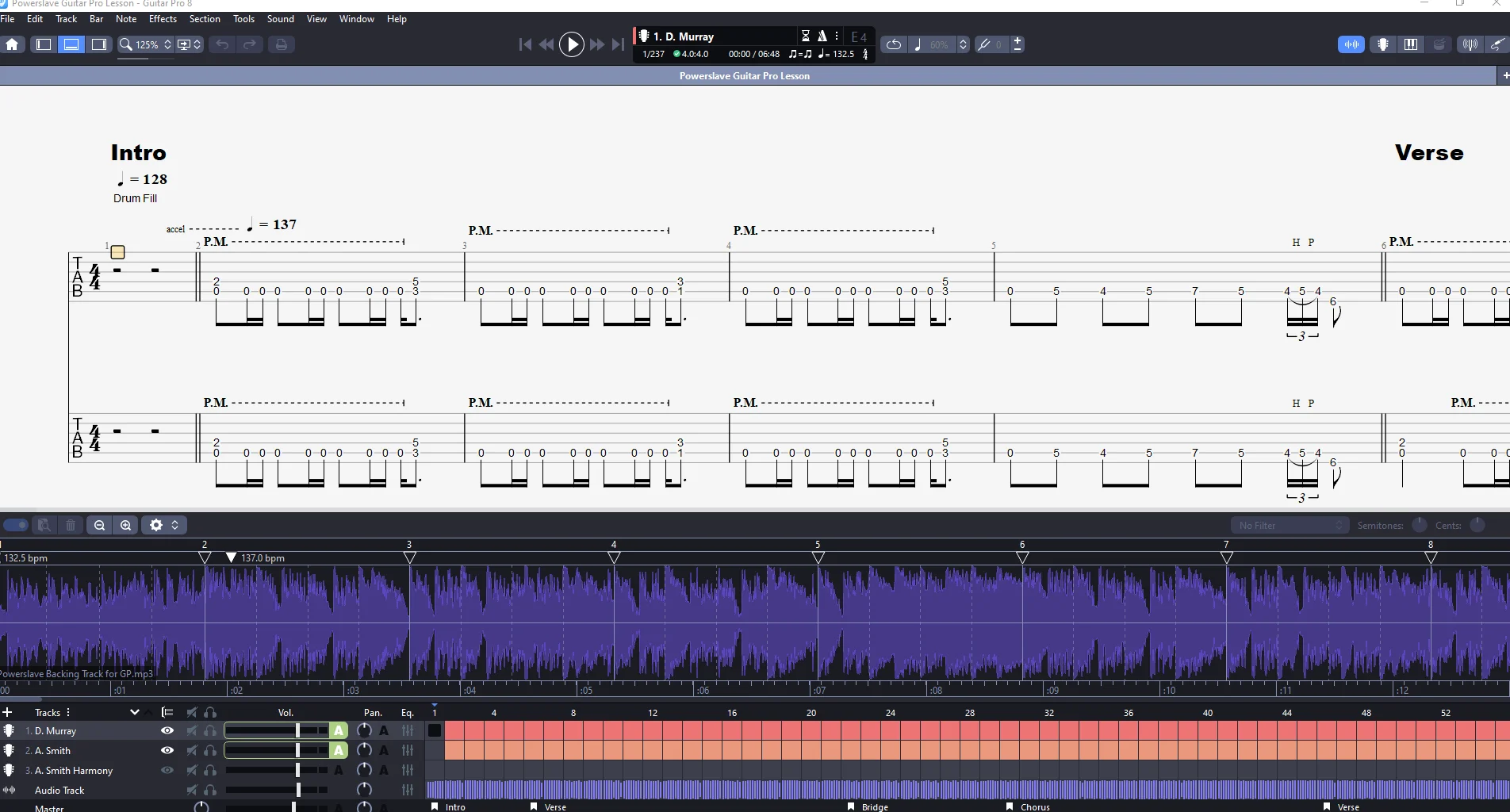Toggle the right inspector panel
Image resolution: width=1510 pixels, height=812 pixels.
pyautogui.click(x=99, y=44)
